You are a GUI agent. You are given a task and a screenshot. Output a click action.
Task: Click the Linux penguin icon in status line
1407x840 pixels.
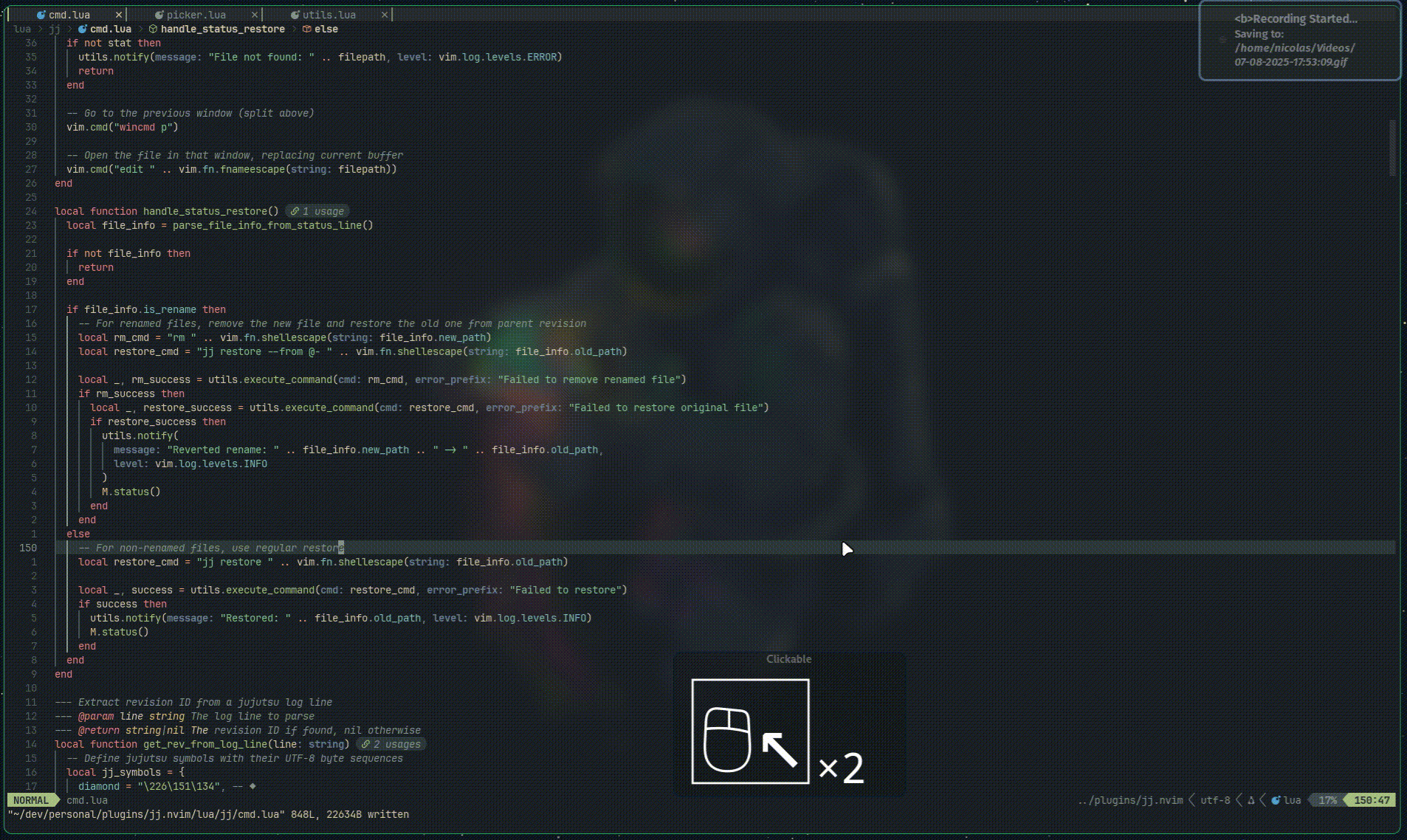(x=1251, y=800)
